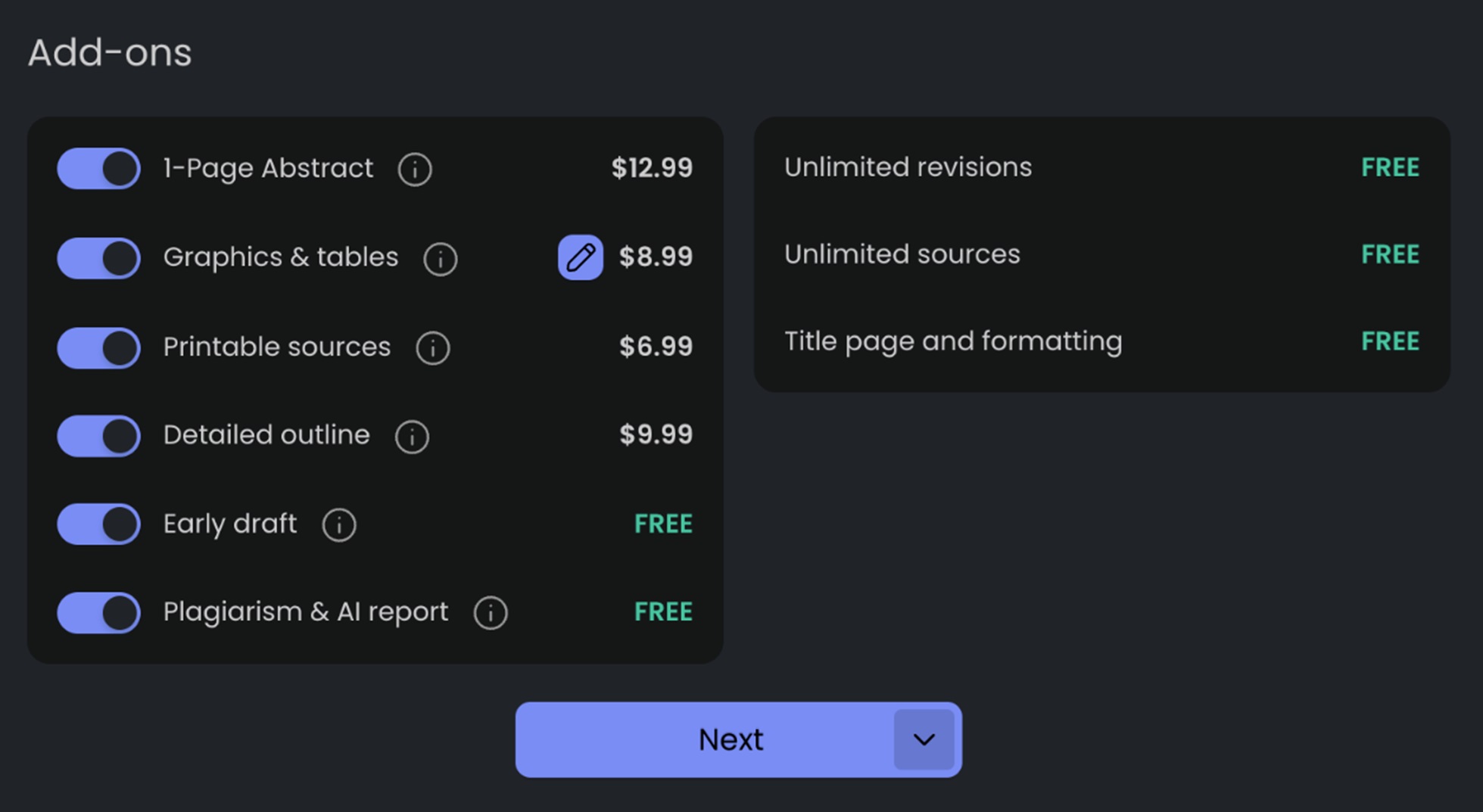Toggle off Printable sources
Viewport: 1483px width, 812px height.
pyautogui.click(x=99, y=347)
